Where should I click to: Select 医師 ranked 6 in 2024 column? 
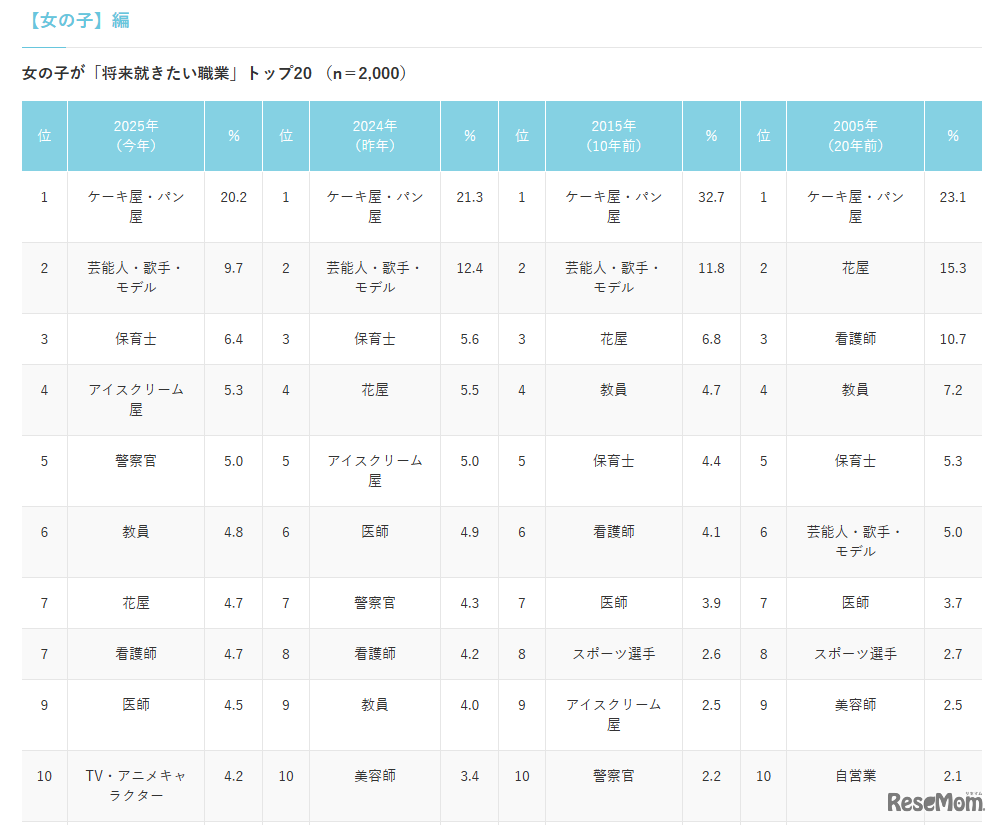pos(374,532)
